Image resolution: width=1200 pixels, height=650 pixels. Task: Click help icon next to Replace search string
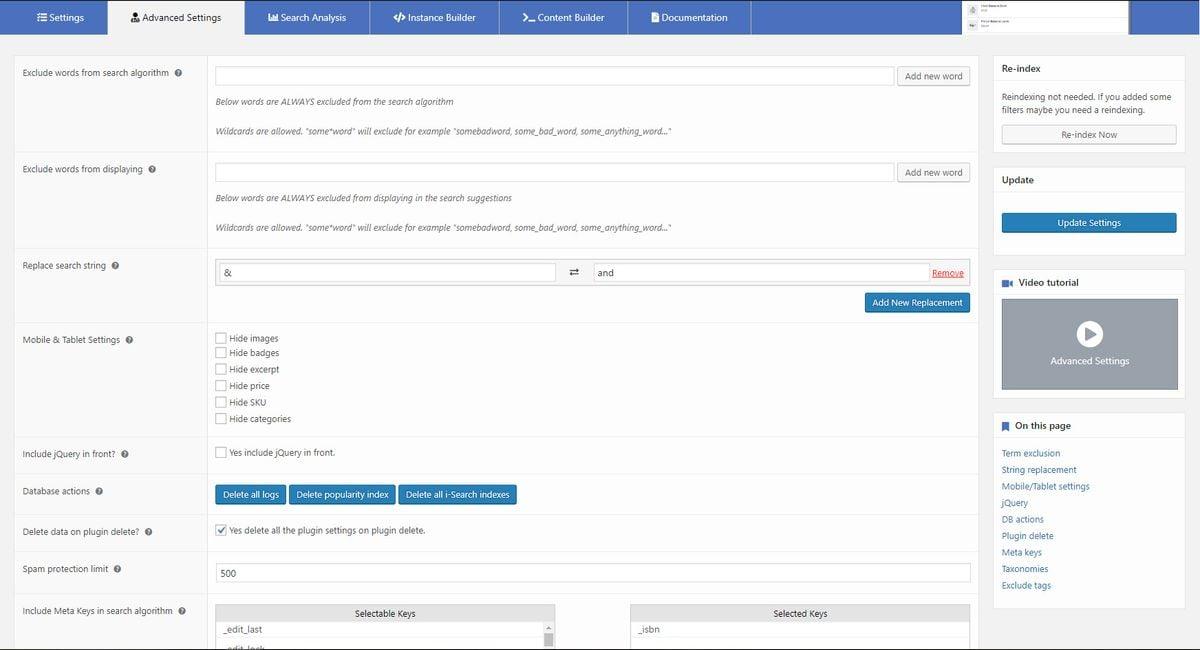[115, 266]
